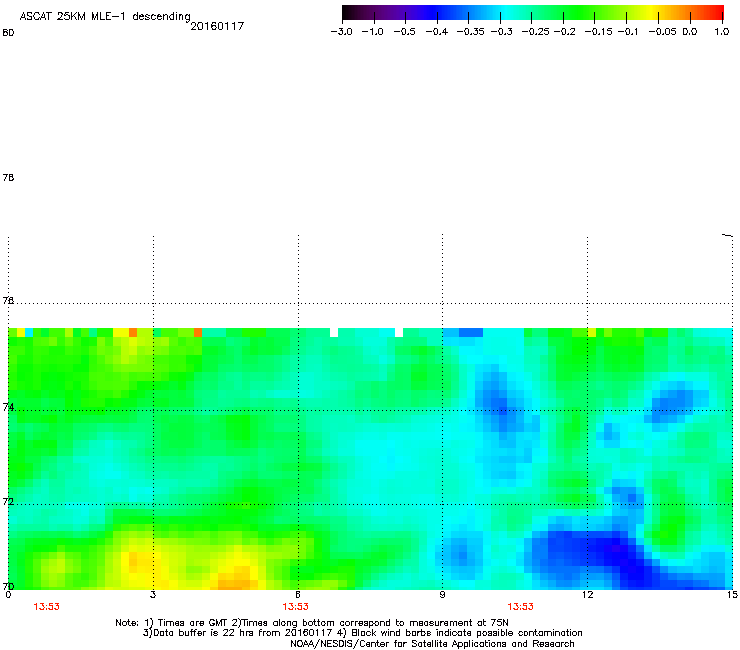Click the red 13:53 time between longitudes 0 and 3
740x650 pixels.
47,607
